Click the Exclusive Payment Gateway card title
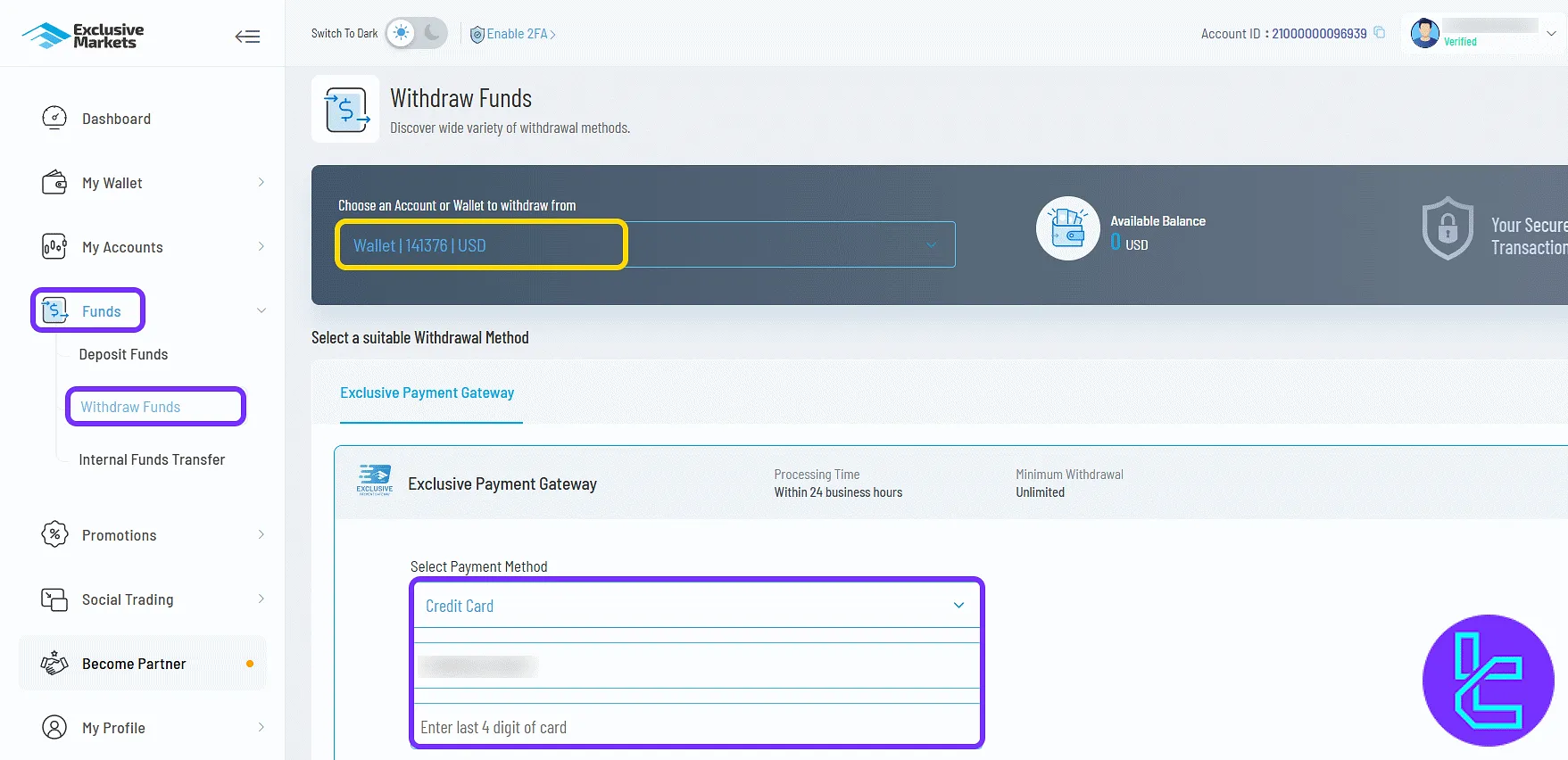Screen dimensions: 1568x760 pos(502,483)
